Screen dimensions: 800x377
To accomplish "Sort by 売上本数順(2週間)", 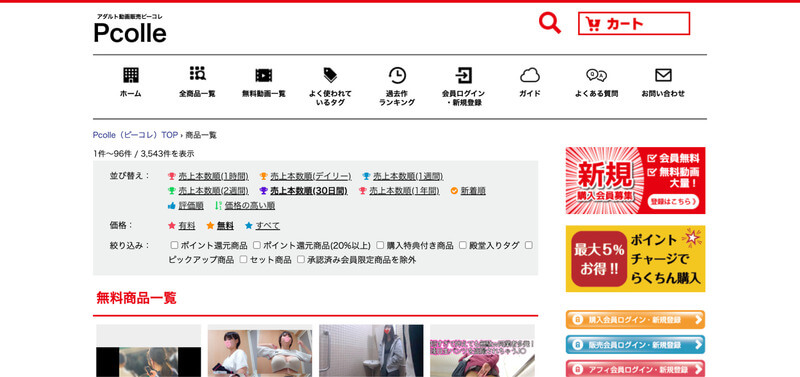I will click(x=213, y=191).
